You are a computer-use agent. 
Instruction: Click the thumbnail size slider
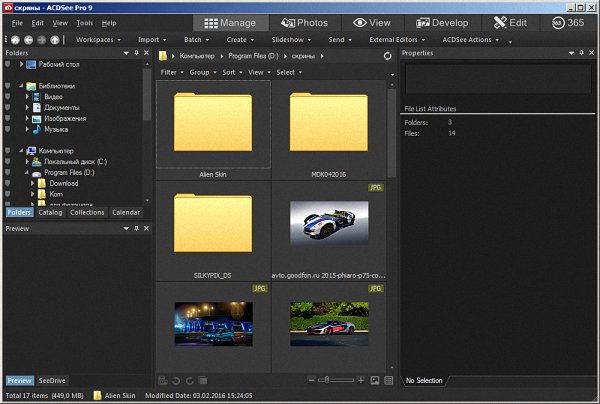326,380
